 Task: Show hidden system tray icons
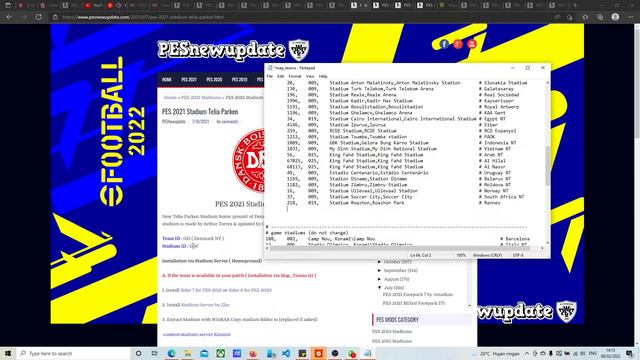click(x=527, y=353)
